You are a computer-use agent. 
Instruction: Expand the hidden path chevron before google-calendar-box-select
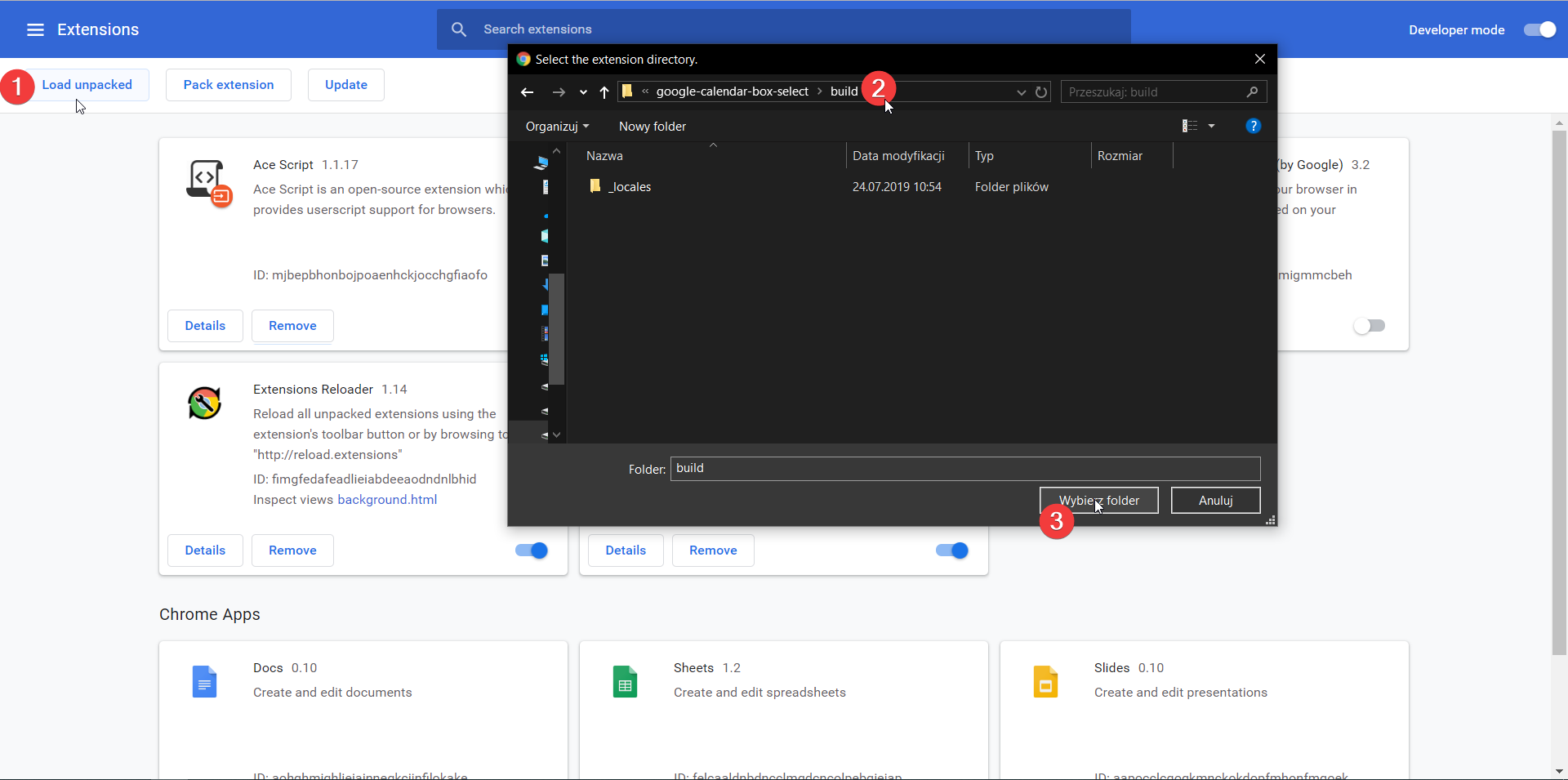[645, 91]
